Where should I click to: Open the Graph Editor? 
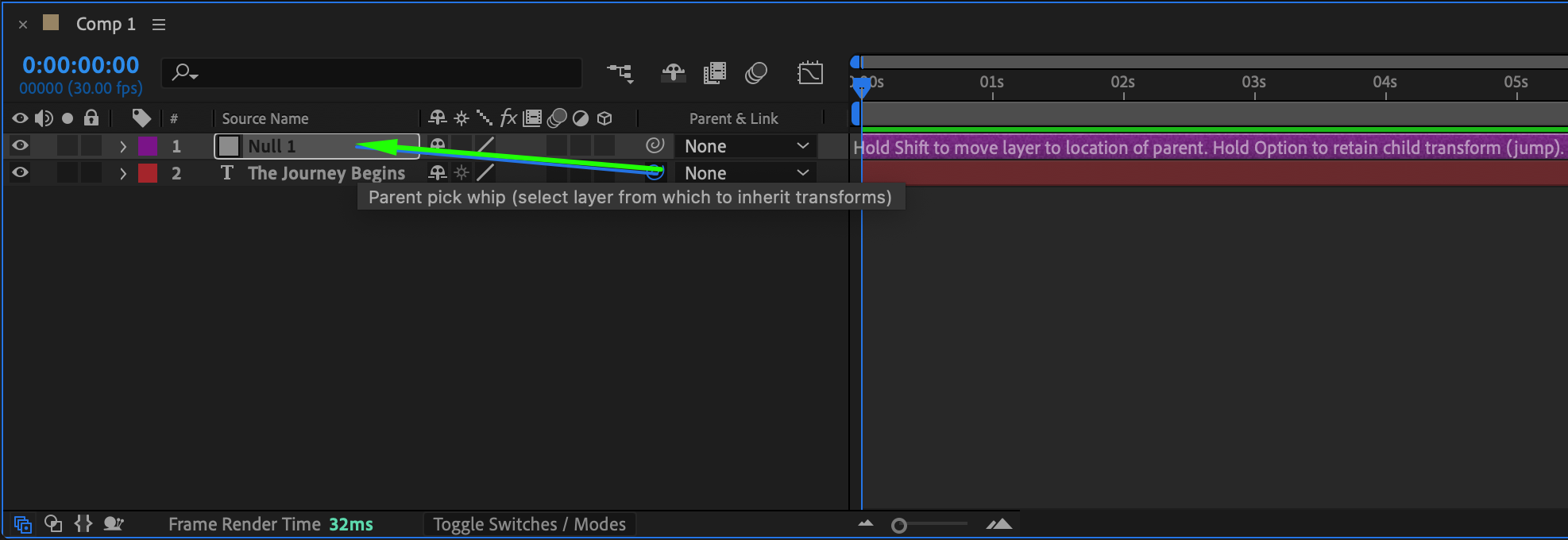tap(809, 73)
